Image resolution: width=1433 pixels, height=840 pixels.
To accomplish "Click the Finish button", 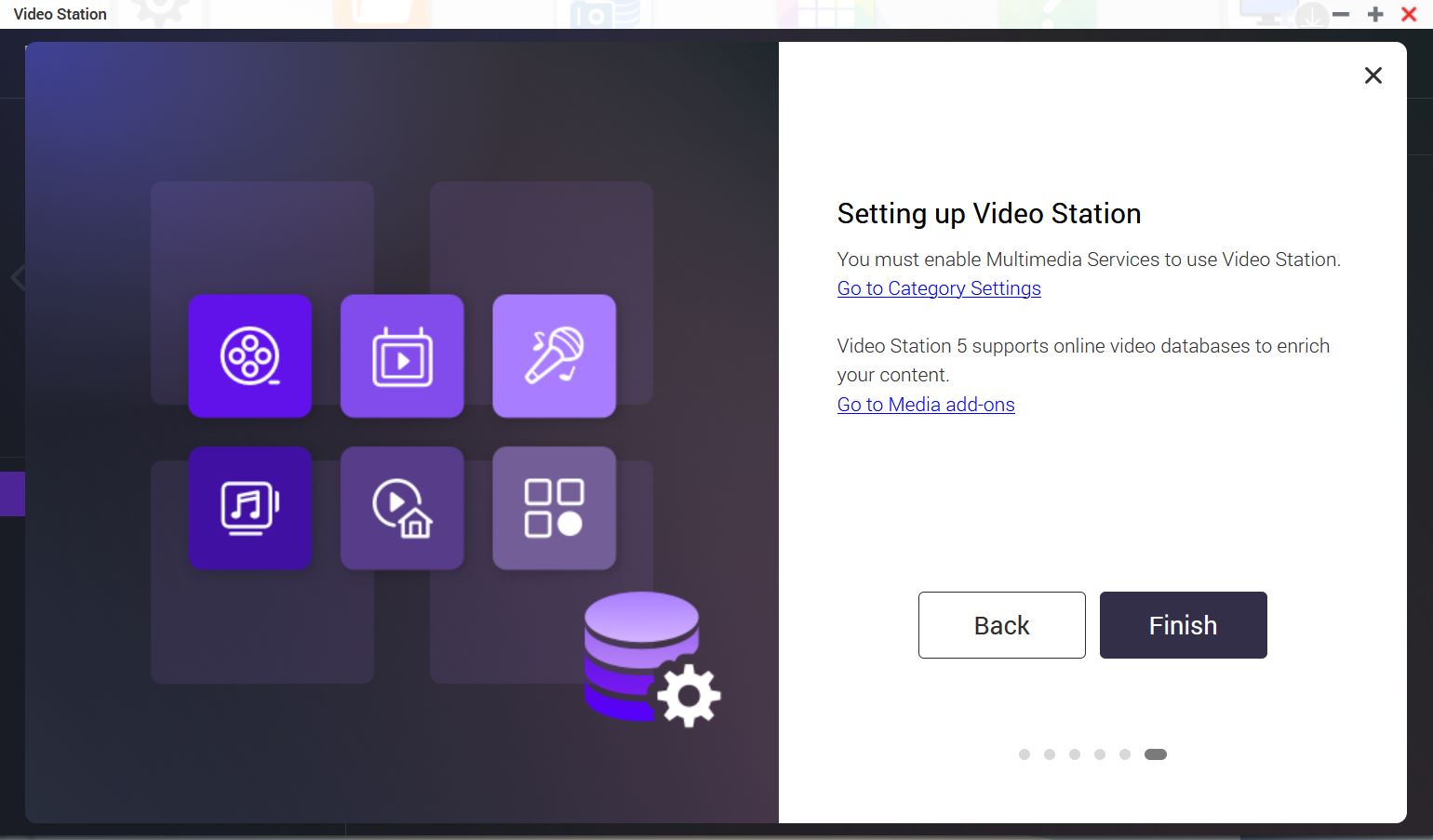I will [1183, 625].
